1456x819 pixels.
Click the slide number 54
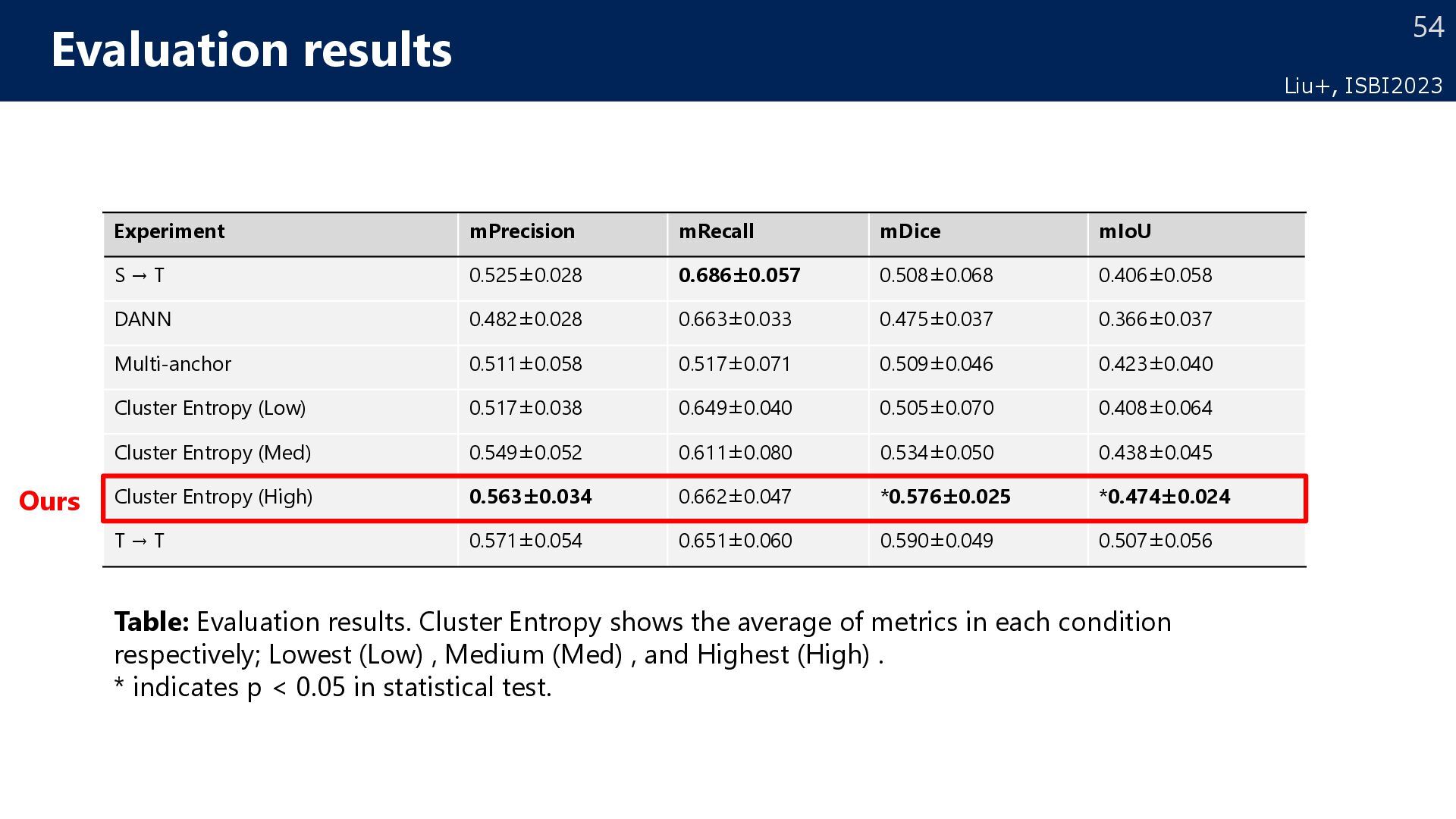coord(1428,28)
